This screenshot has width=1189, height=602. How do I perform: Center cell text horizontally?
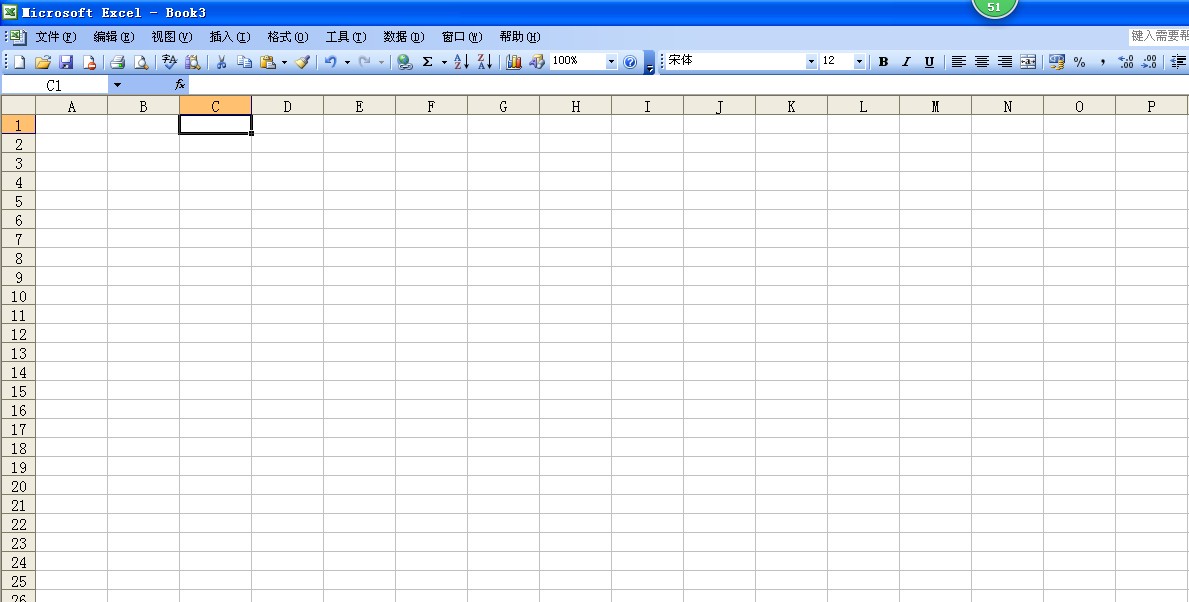pyautogui.click(x=981, y=62)
